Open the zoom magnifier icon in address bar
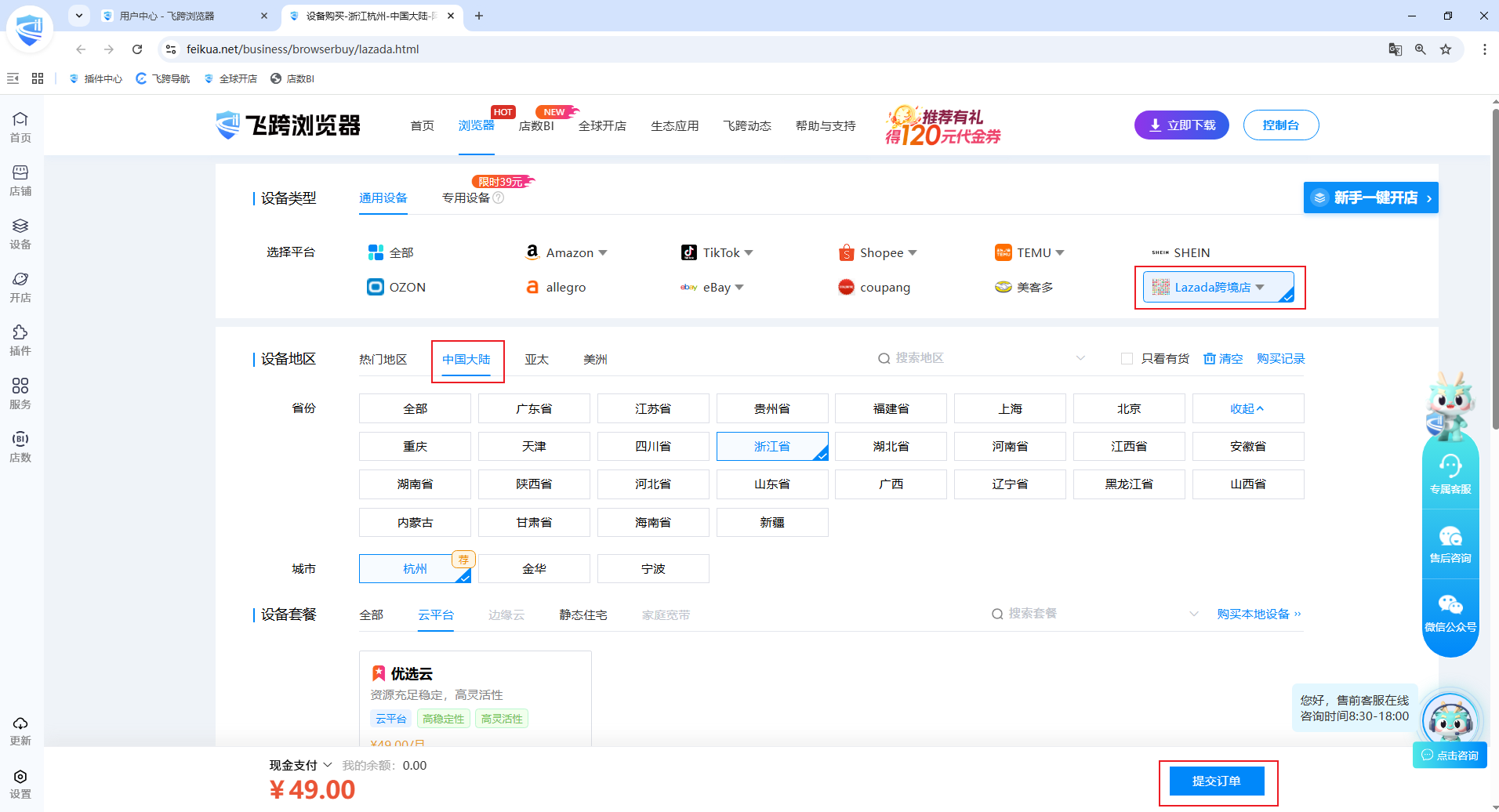The image size is (1499, 812). click(x=1421, y=49)
